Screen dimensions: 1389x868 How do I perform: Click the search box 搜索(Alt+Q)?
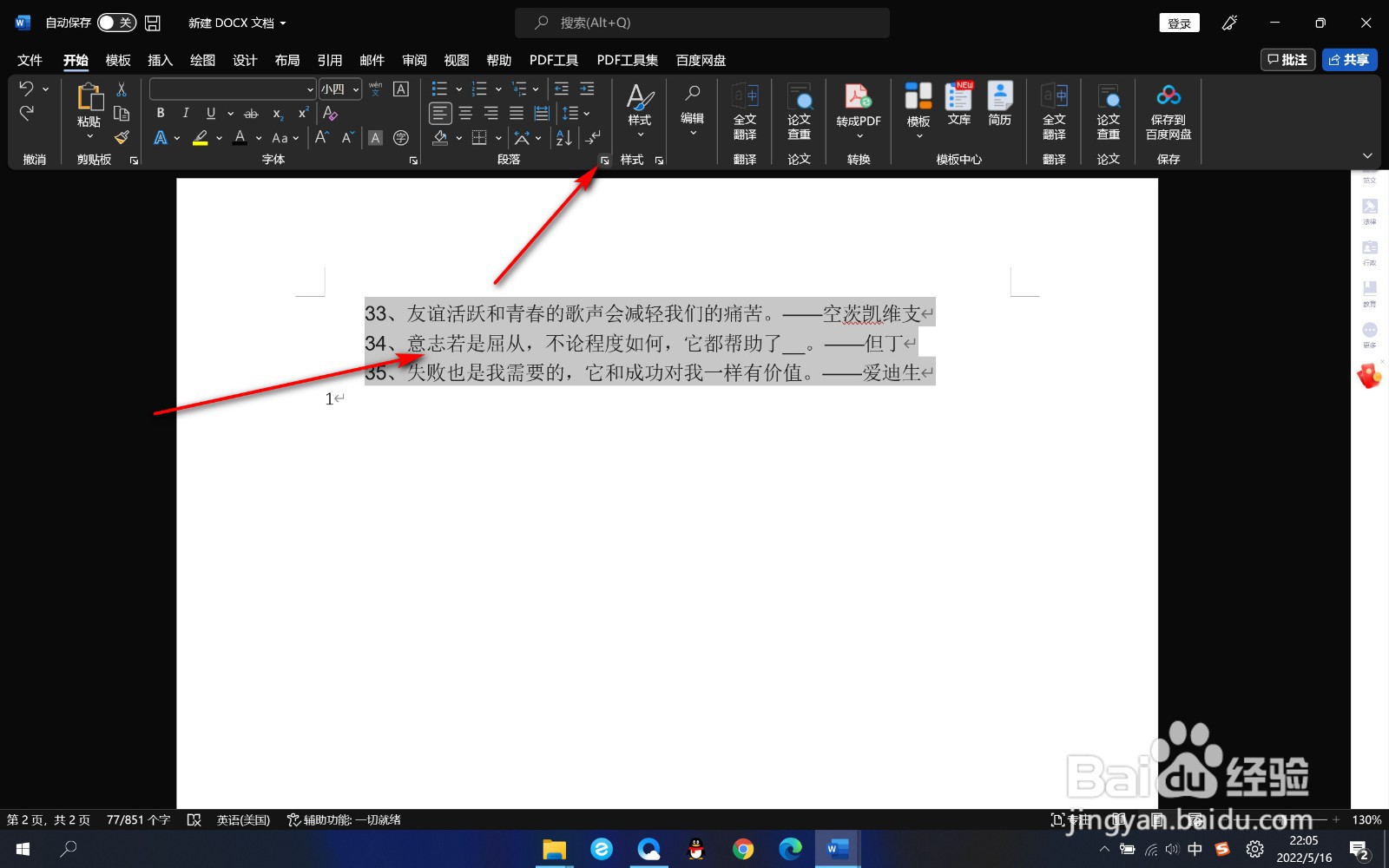702,23
